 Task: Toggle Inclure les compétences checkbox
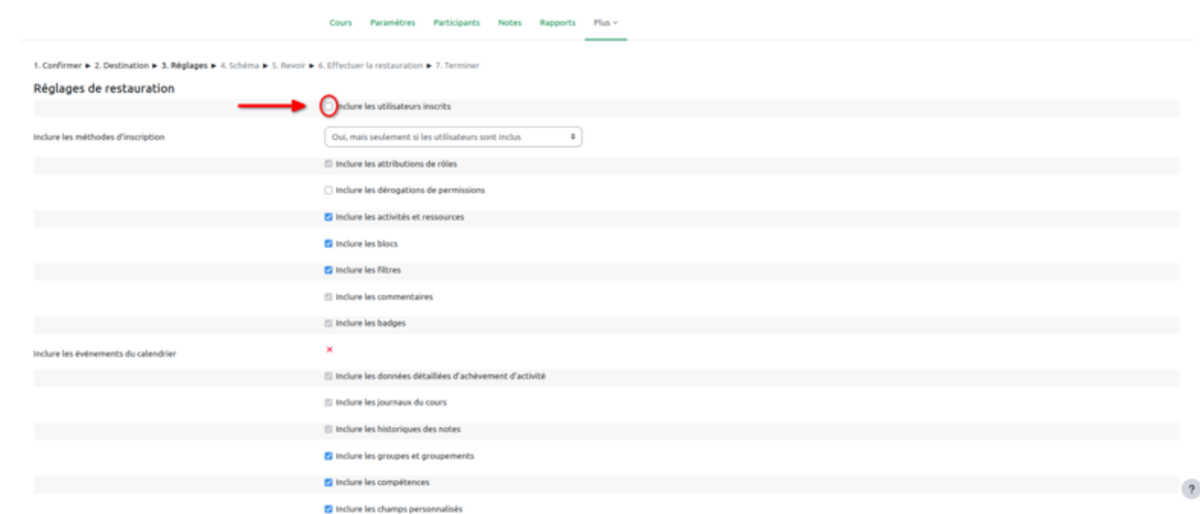[x=329, y=482]
